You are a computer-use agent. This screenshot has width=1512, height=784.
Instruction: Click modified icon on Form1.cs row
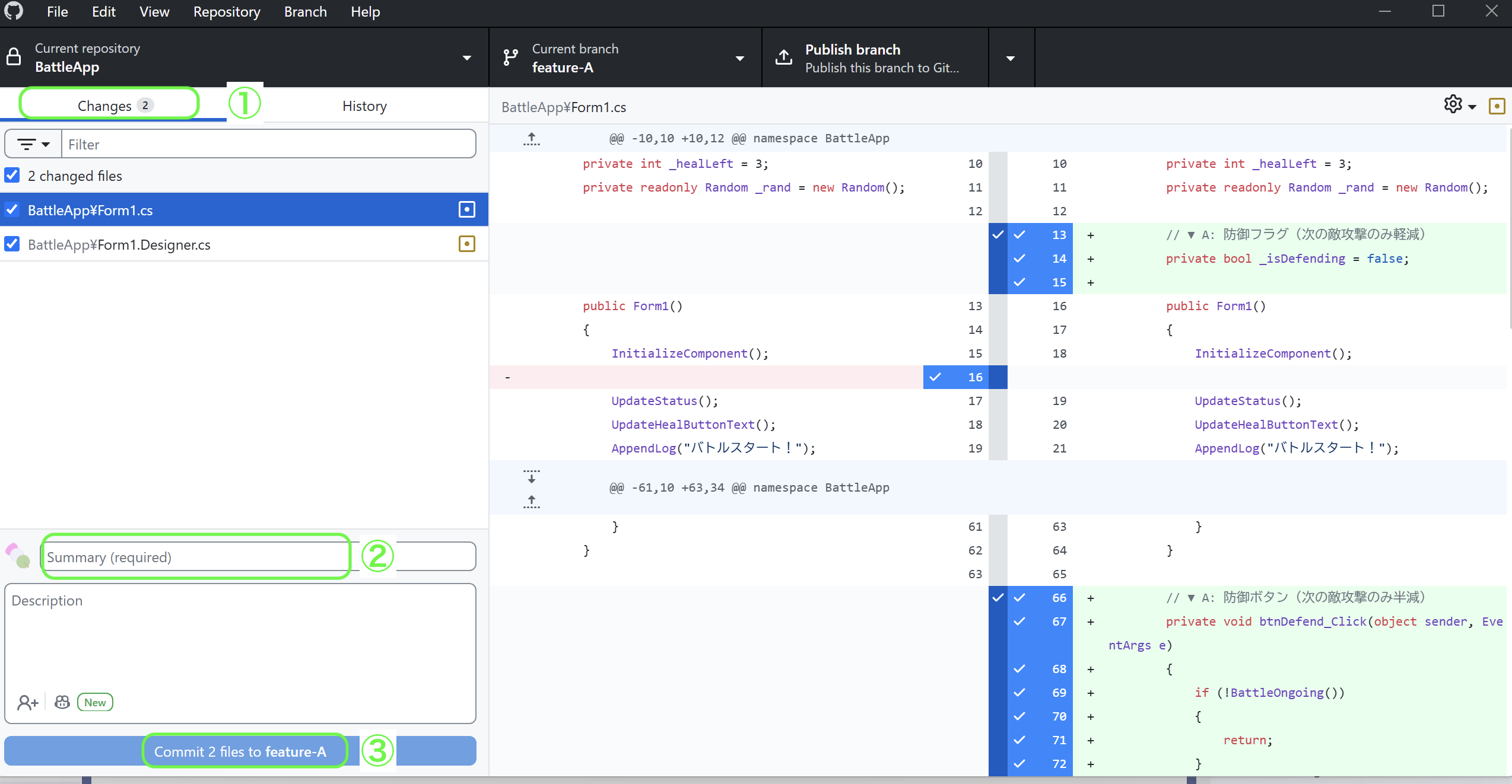(x=467, y=209)
